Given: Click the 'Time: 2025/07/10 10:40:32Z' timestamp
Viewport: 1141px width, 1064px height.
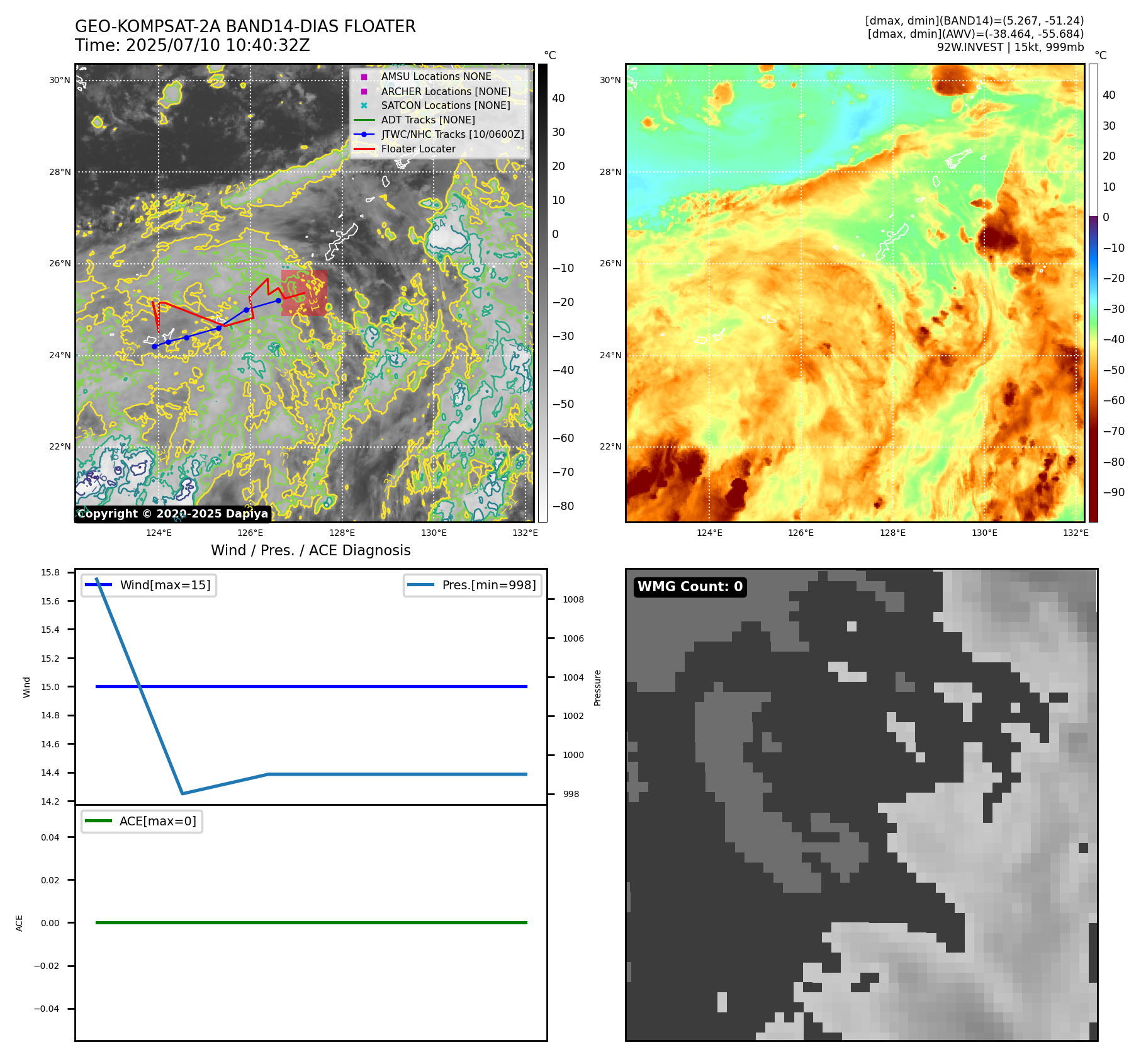Looking at the screenshot, I should [x=193, y=45].
